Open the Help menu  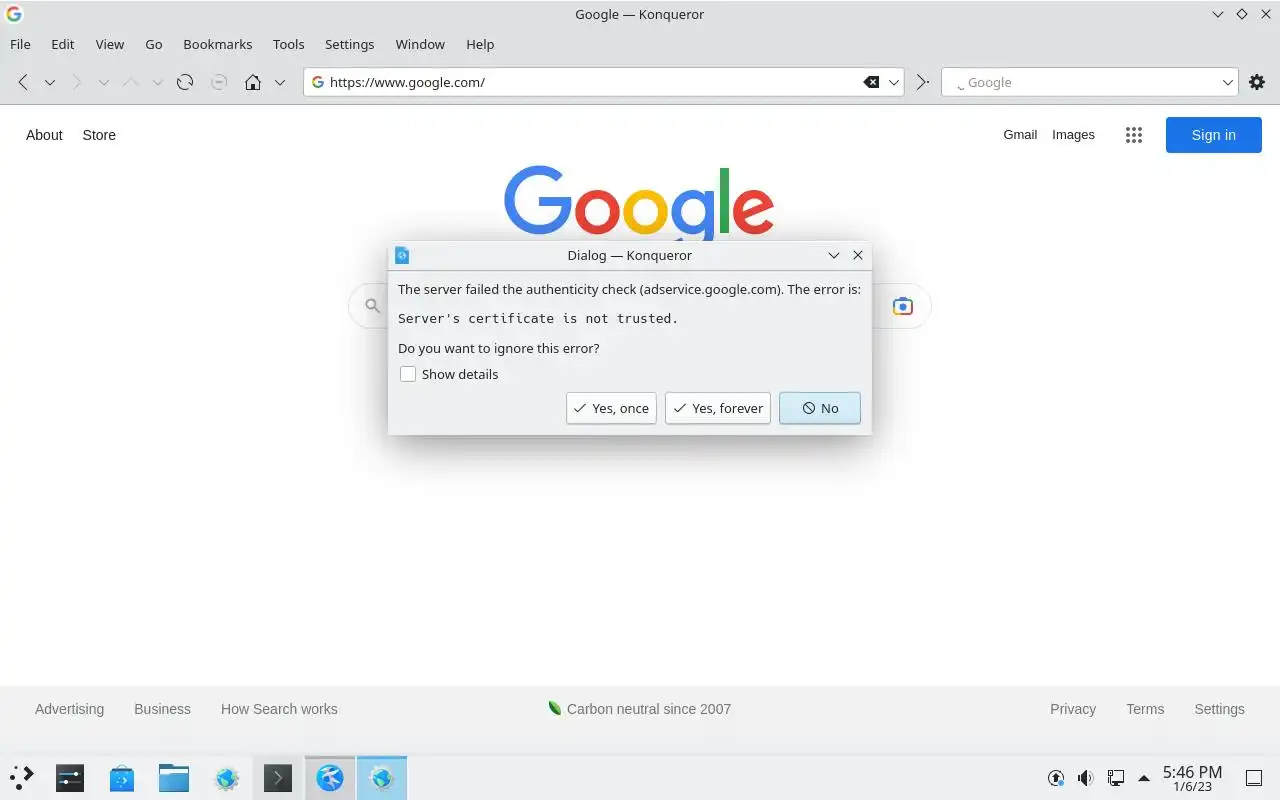480,44
